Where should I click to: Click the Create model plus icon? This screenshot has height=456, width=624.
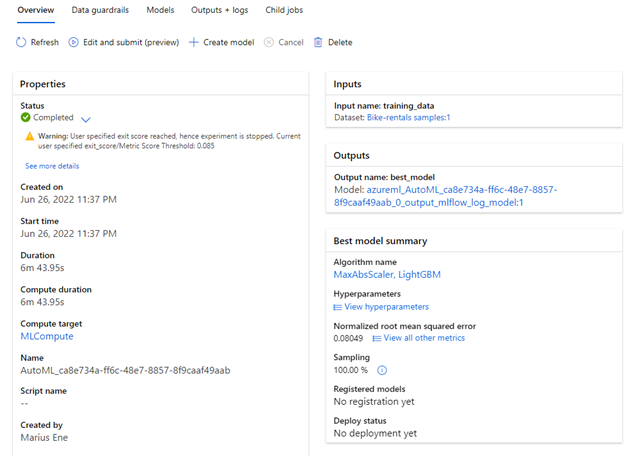[x=193, y=43]
